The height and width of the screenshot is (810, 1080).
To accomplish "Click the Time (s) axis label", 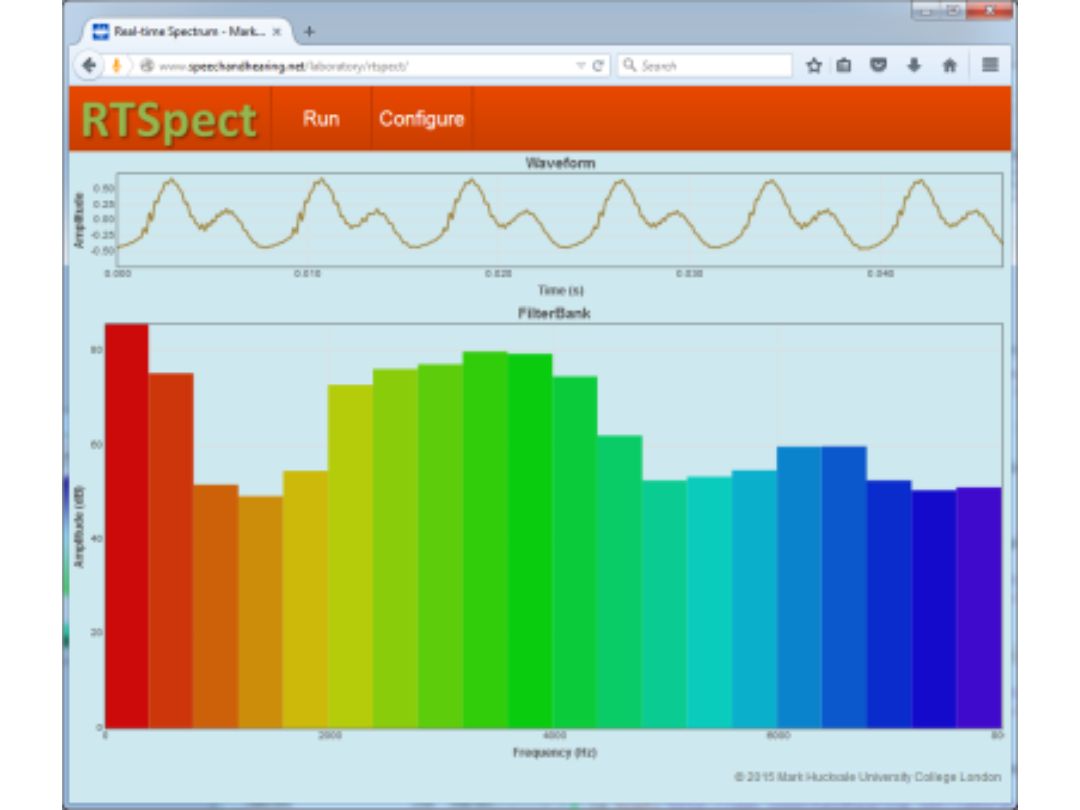I will pos(561,291).
